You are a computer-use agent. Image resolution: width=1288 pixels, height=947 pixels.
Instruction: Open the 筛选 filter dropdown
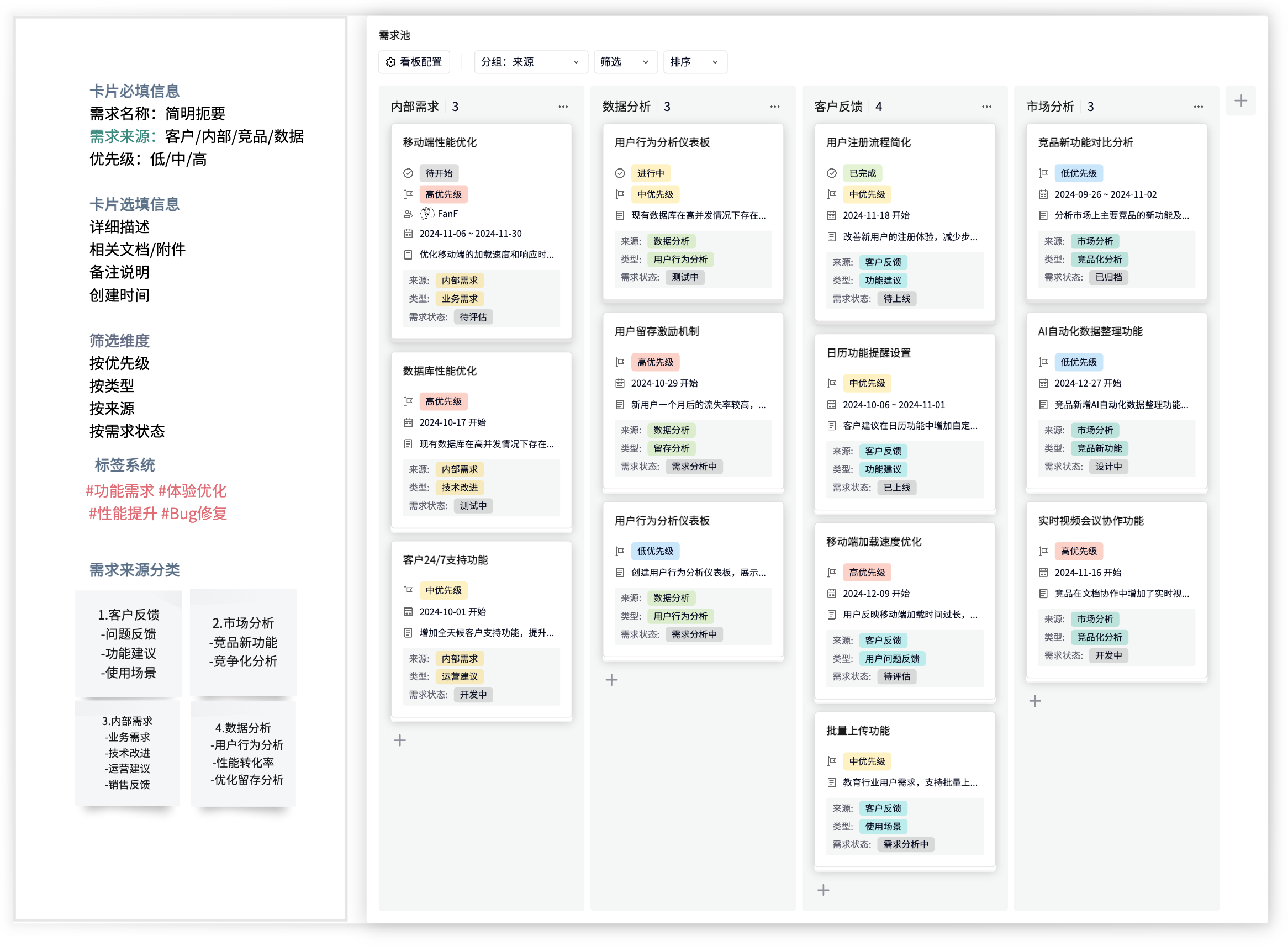coord(624,62)
